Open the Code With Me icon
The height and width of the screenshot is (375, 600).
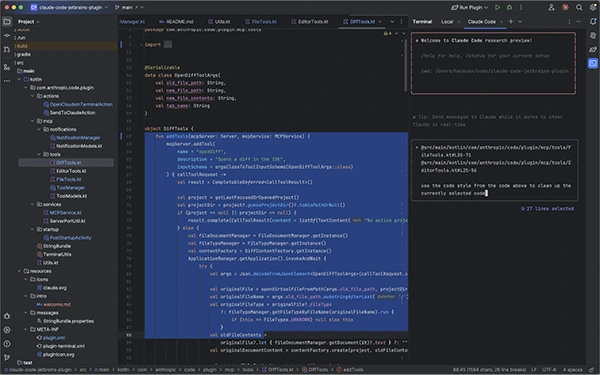551,7
